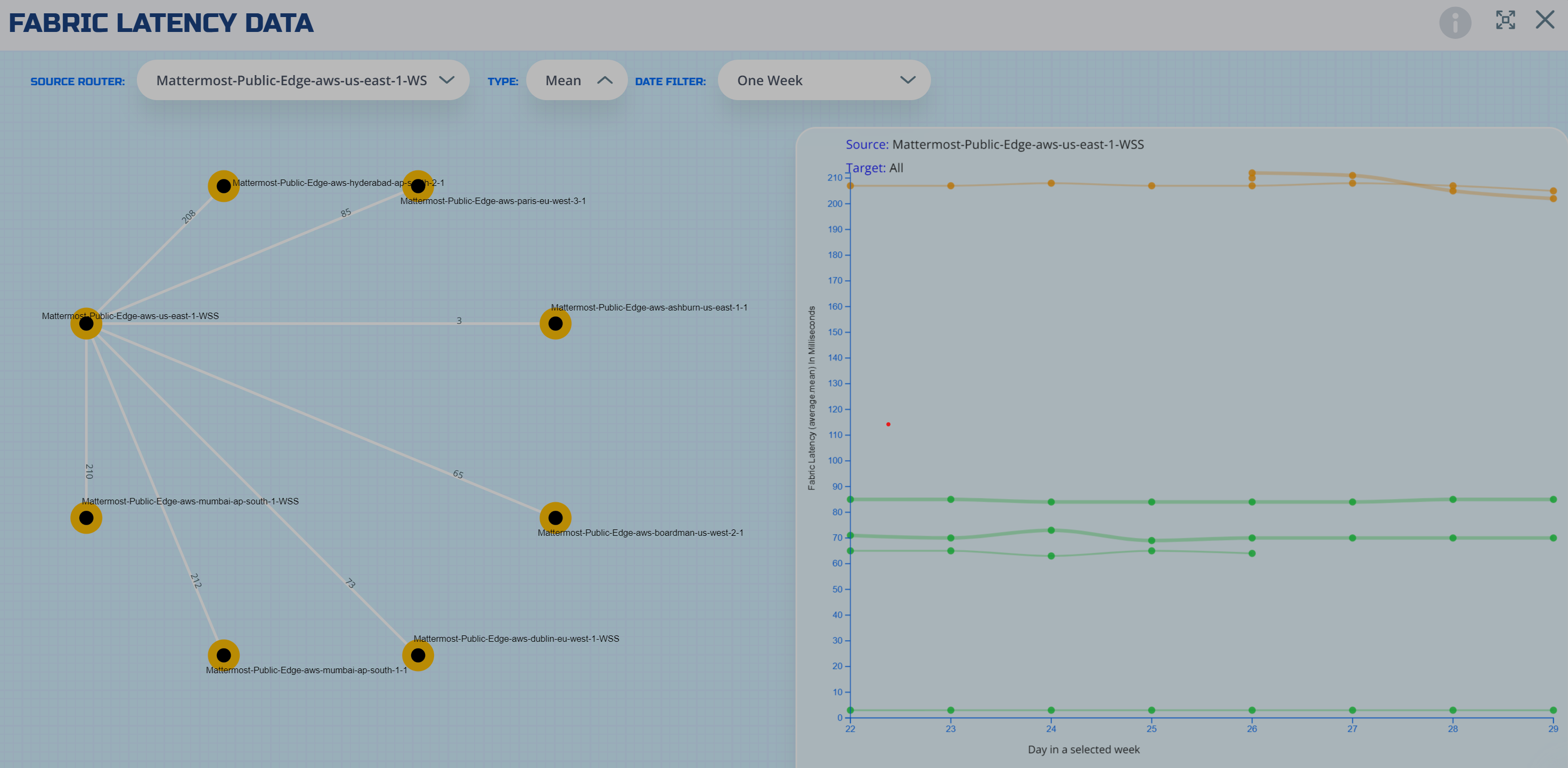The height and width of the screenshot is (768, 1568).
Task: Select the us-east-1-WSS source node
Action: tap(86, 324)
